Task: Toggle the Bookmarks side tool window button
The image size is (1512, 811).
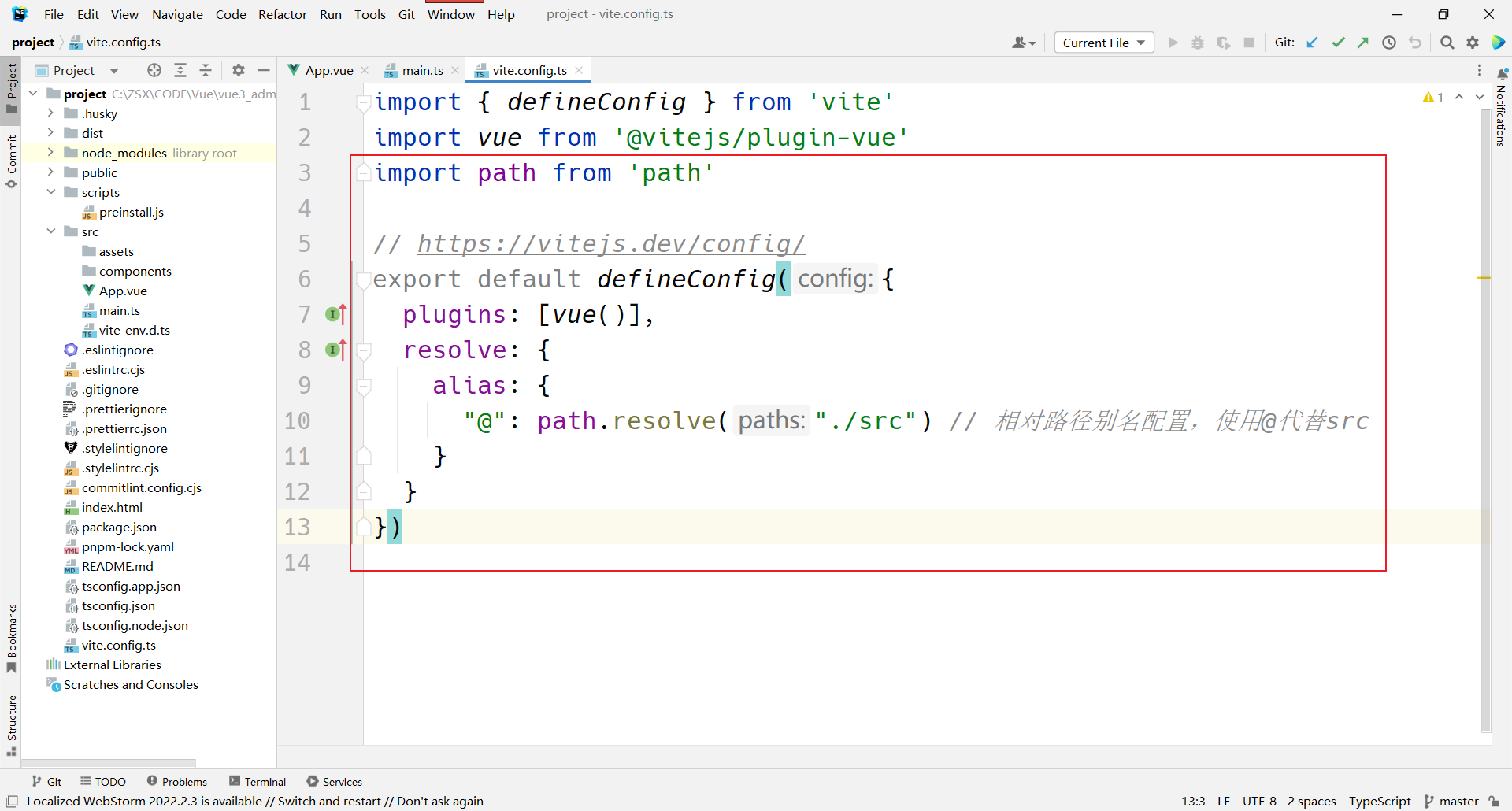Action: (x=11, y=638)
